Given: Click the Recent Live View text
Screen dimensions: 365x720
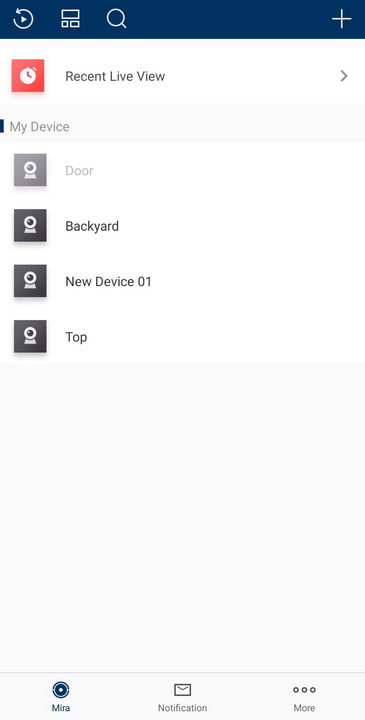Looking at the screenshot, I should [115, 76].
